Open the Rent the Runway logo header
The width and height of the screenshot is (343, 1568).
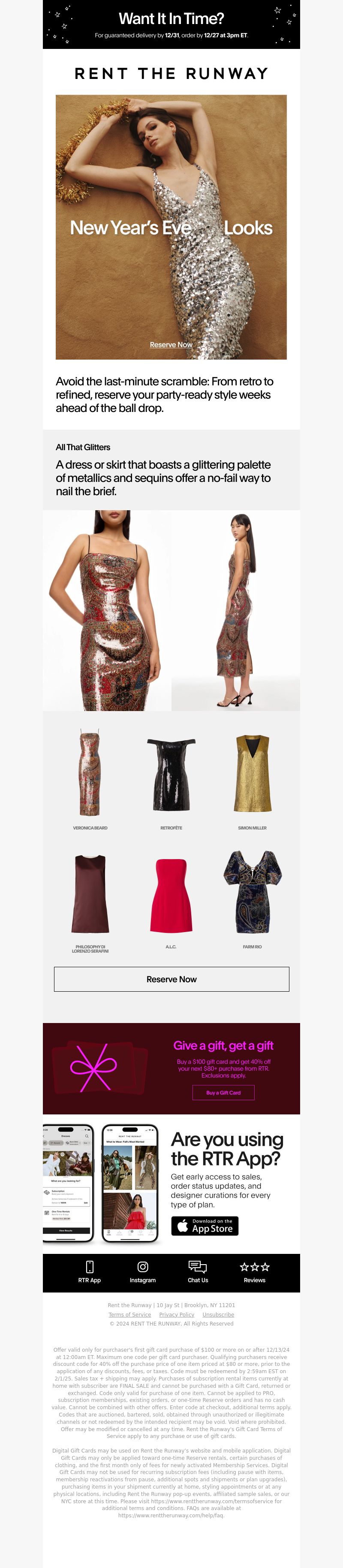pos(171,74)
